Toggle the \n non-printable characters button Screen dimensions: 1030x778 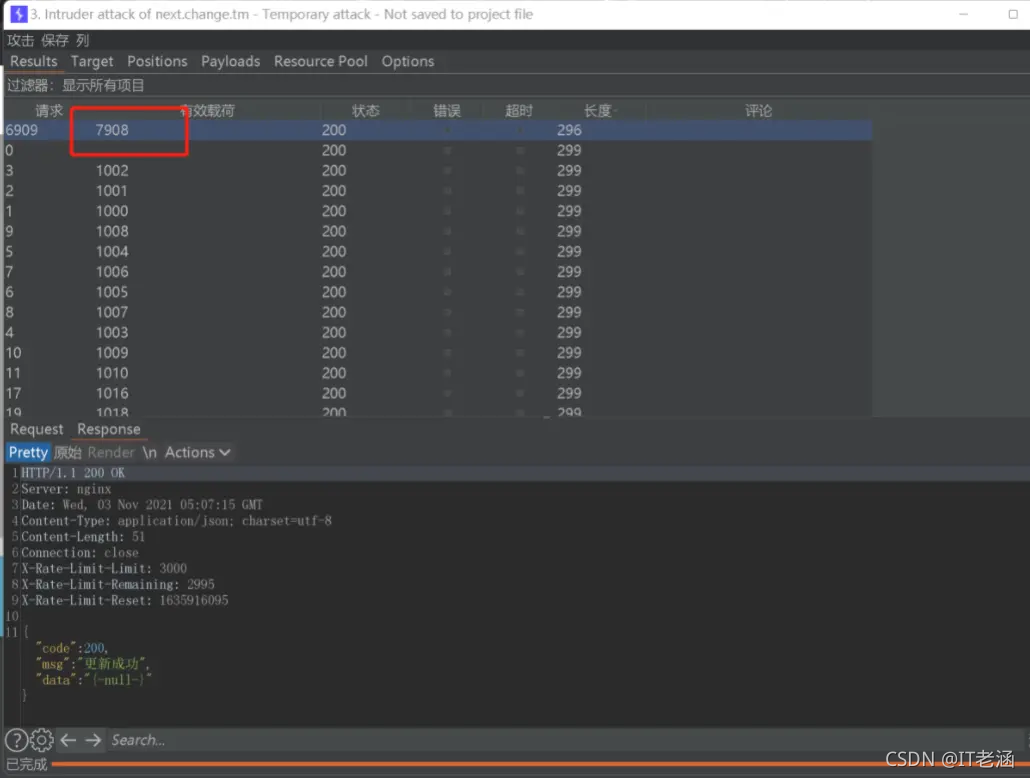click(x=150, y=452)
